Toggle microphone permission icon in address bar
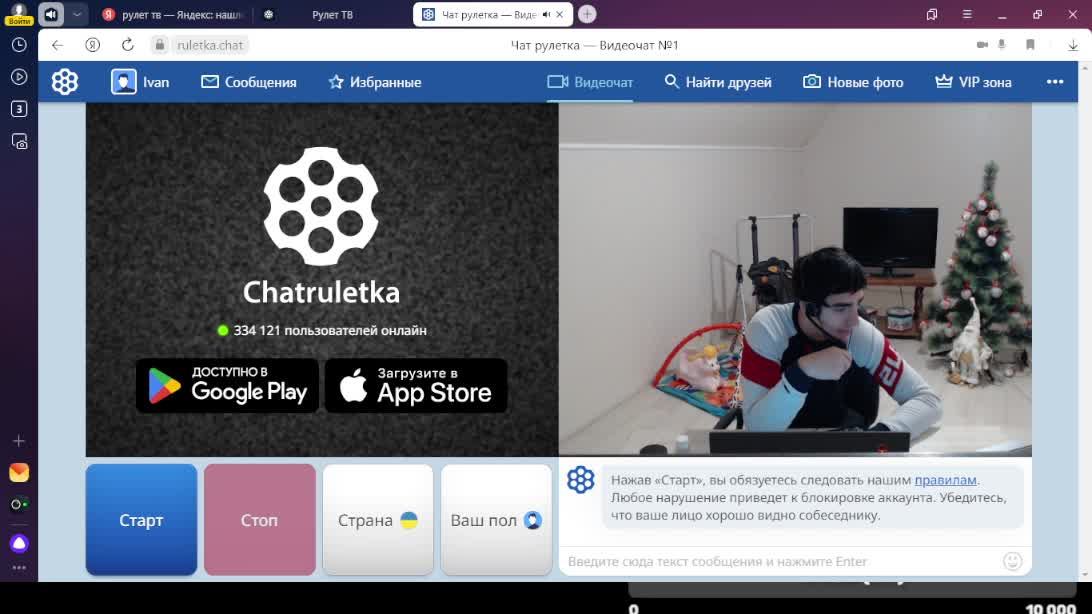The image size is (1092, 614). pos(1002,45)
